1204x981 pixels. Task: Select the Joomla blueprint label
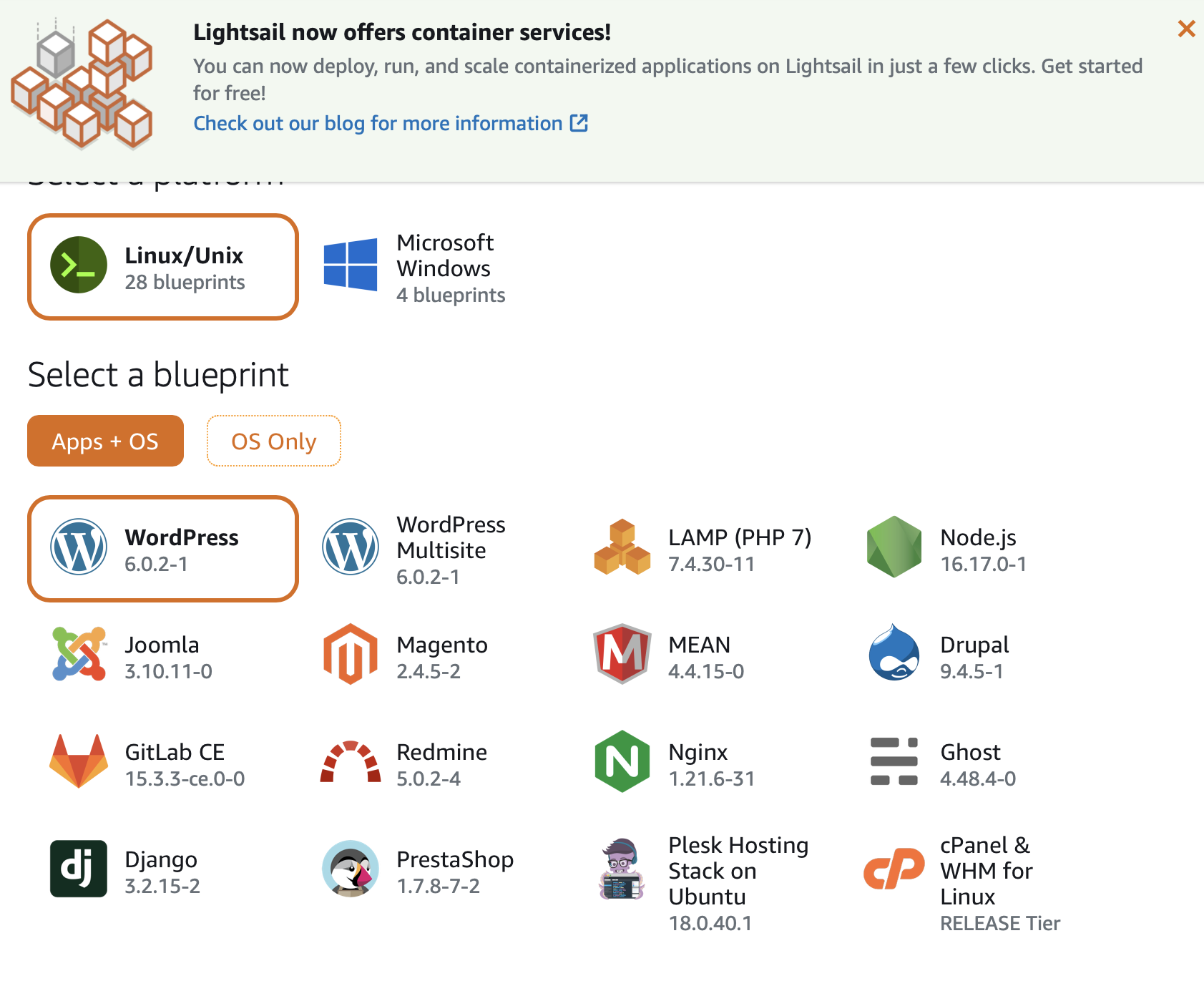point(162,645)
